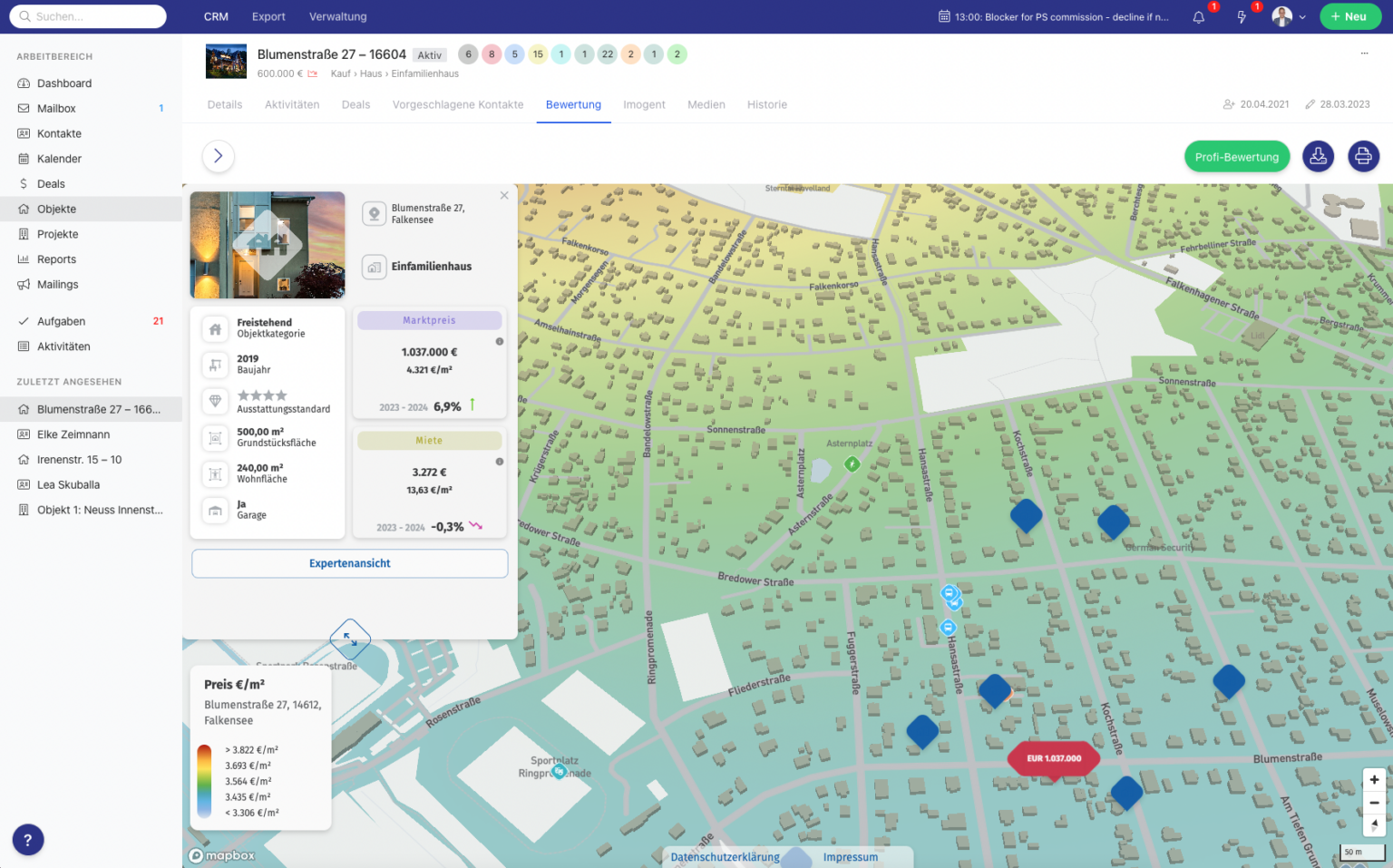
Task: Click the help question mark button
Action: (28, 840)
